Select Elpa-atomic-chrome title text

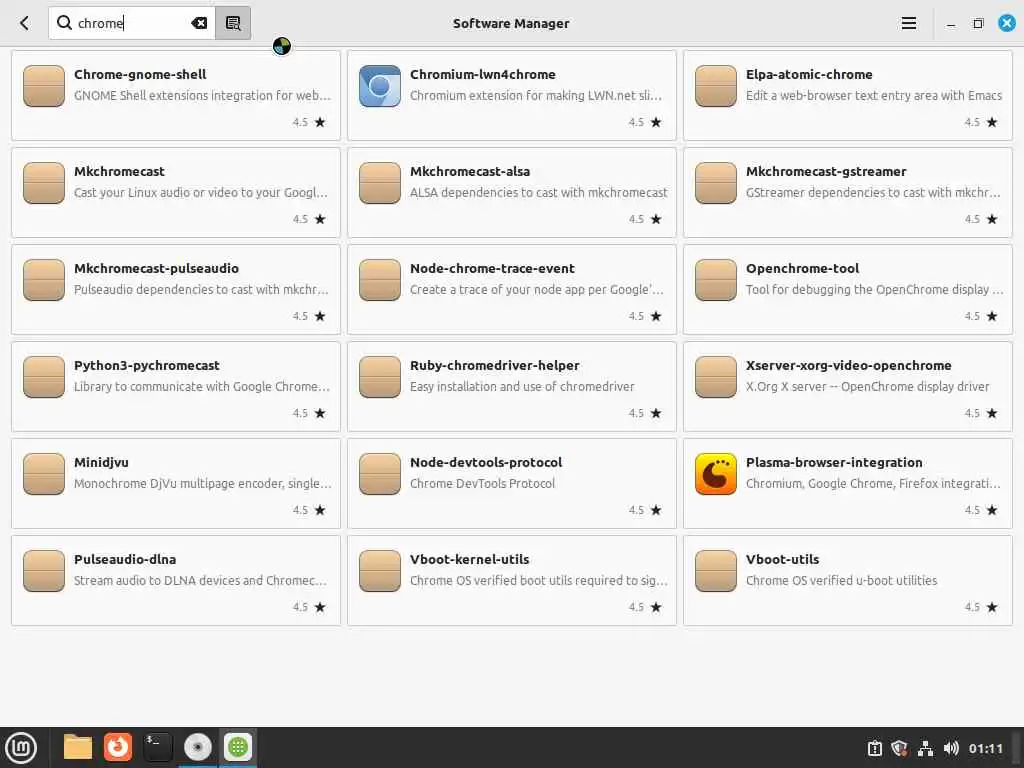pos(809,74)
